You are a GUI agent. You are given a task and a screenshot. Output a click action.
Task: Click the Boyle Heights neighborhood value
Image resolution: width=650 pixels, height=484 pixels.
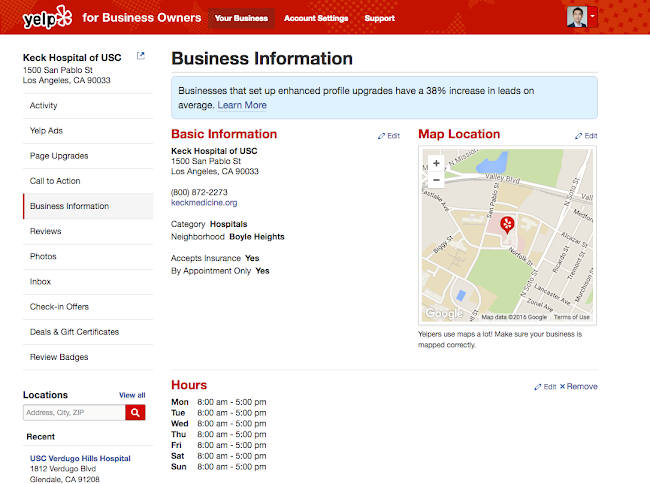(257, 237)
